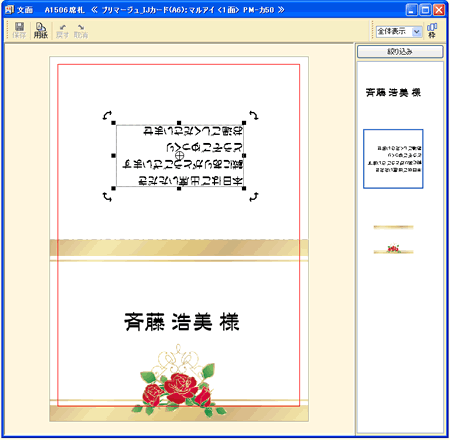The image size is (450, 440).
Task: Close the 文面 window
Action: tap(439, 10)
